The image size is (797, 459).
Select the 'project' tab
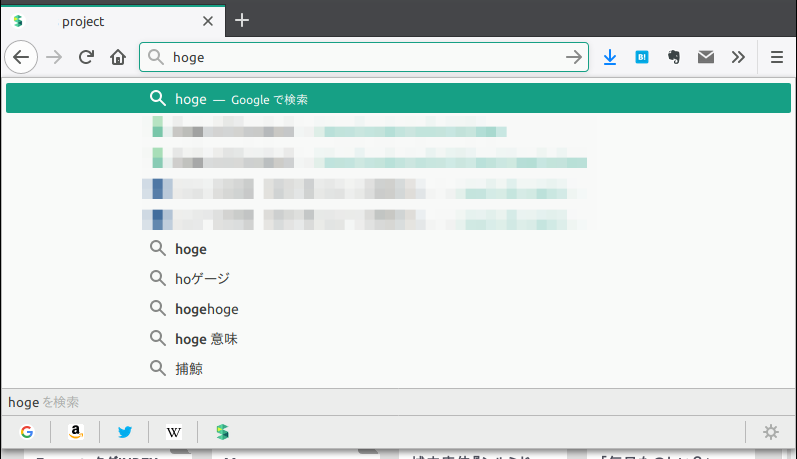113,21
